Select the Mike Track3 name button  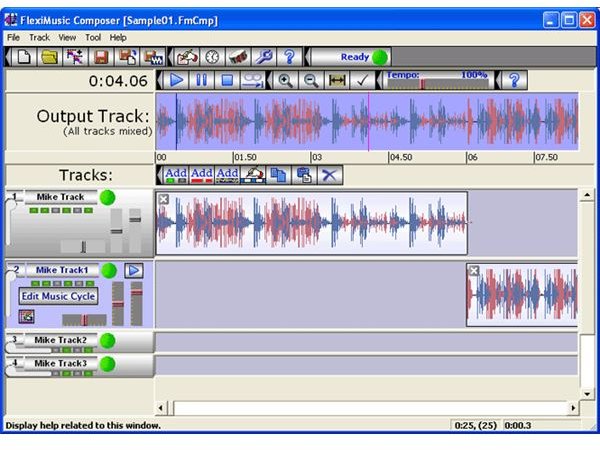point(60,363)
